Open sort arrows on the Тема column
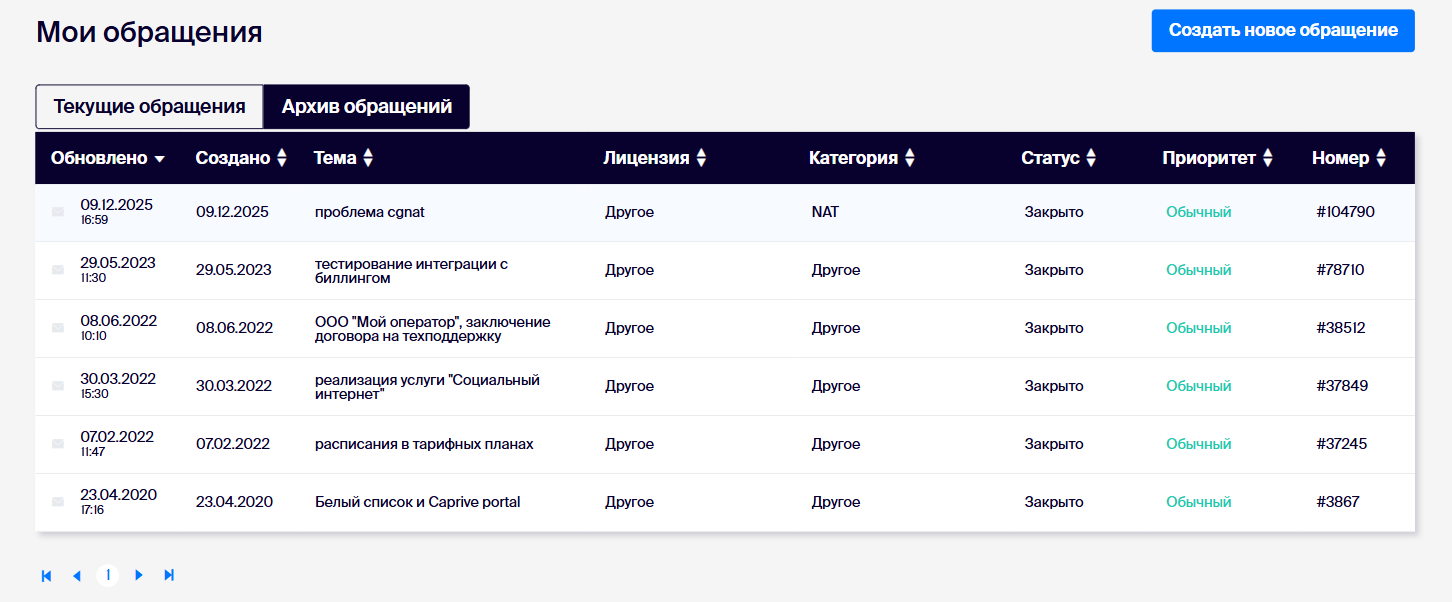 (x=370, y=157)
